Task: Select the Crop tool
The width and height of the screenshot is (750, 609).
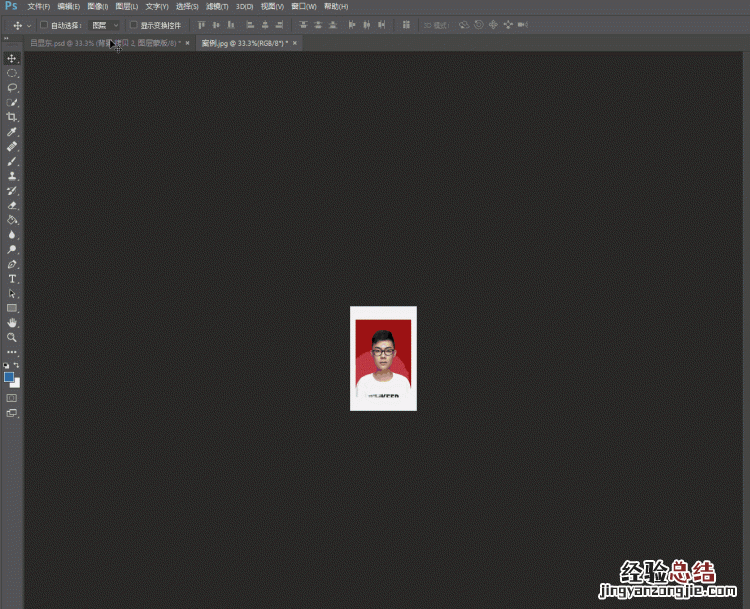Action: point(12,117)
